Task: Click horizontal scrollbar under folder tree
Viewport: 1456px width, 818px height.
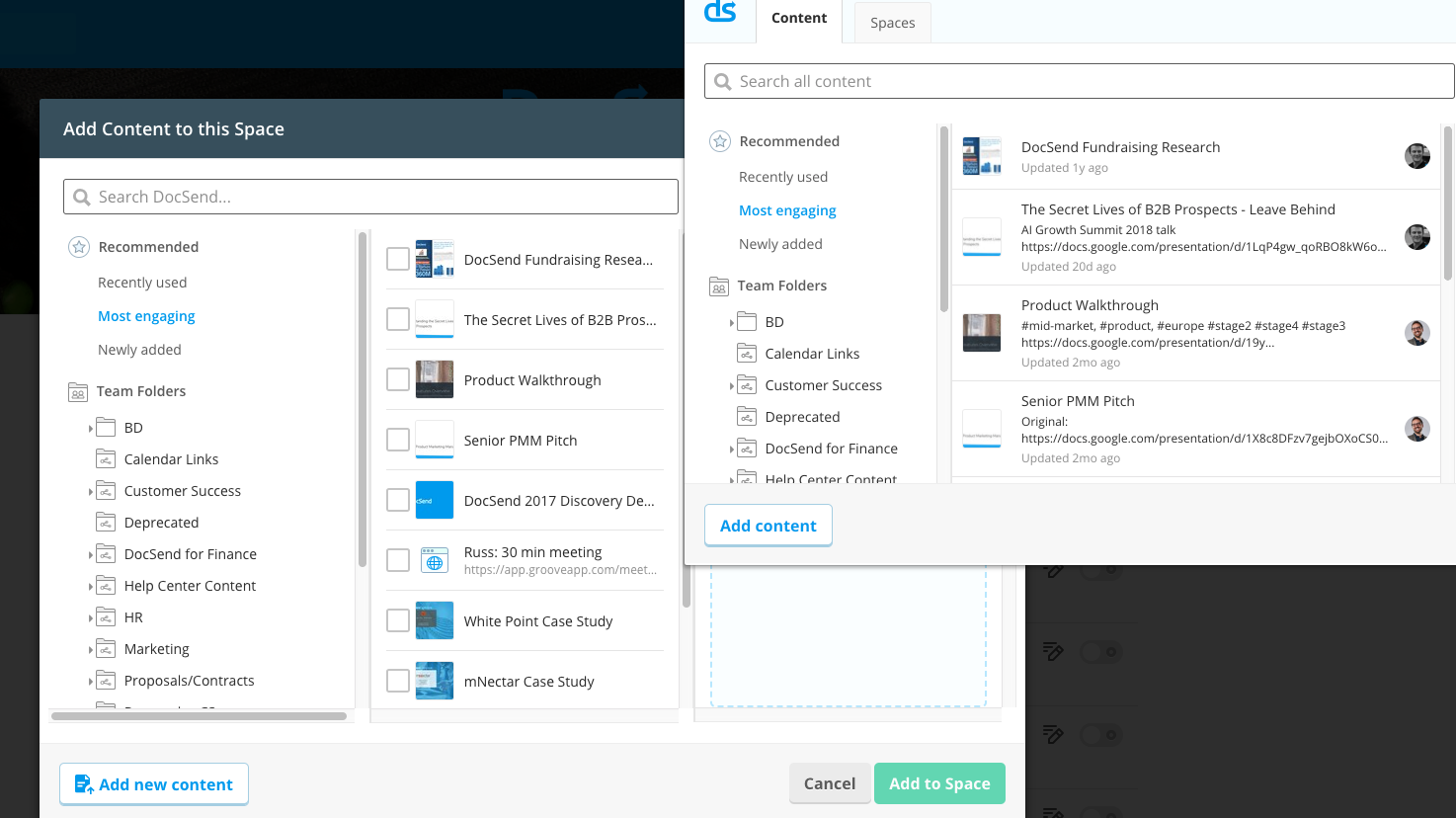Action: click(x=199, y=716)
